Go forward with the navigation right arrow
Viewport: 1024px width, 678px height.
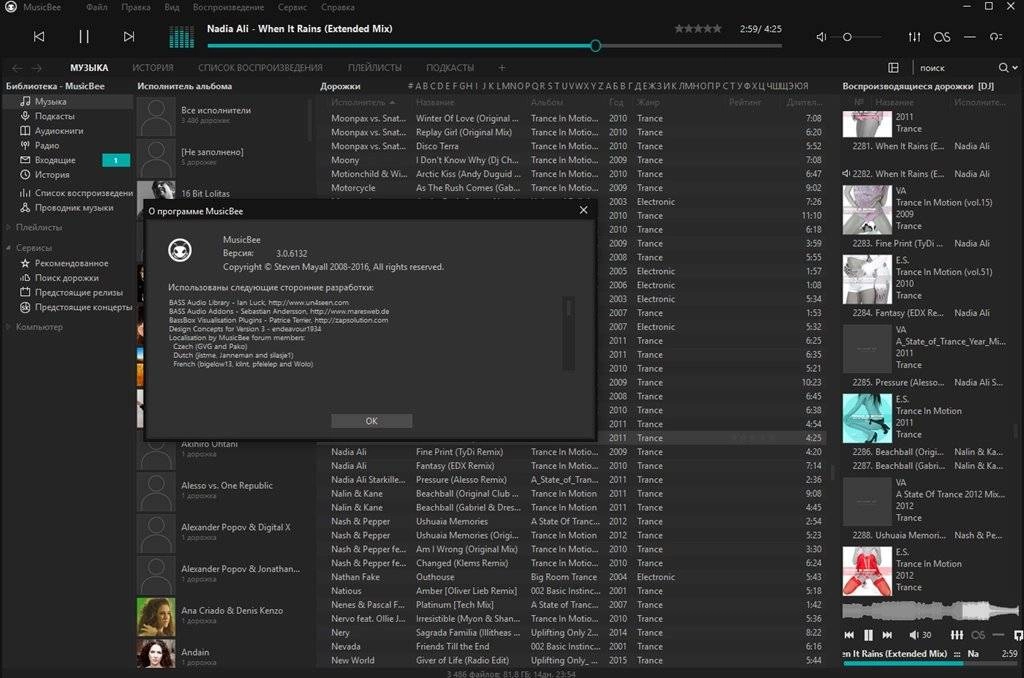(37, 68)
